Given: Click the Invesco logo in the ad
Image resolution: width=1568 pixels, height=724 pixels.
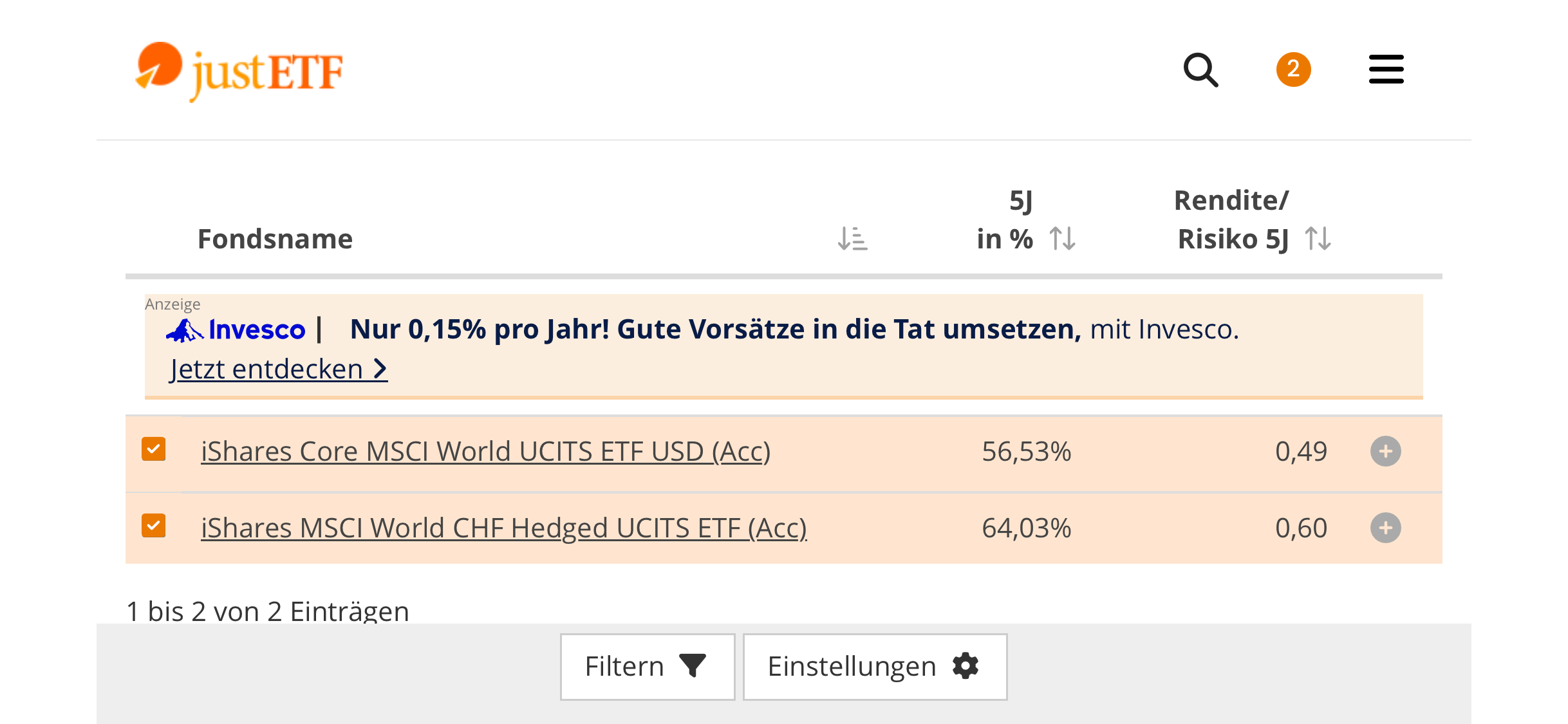Looking at the screenshot, I should click(235, 330).
